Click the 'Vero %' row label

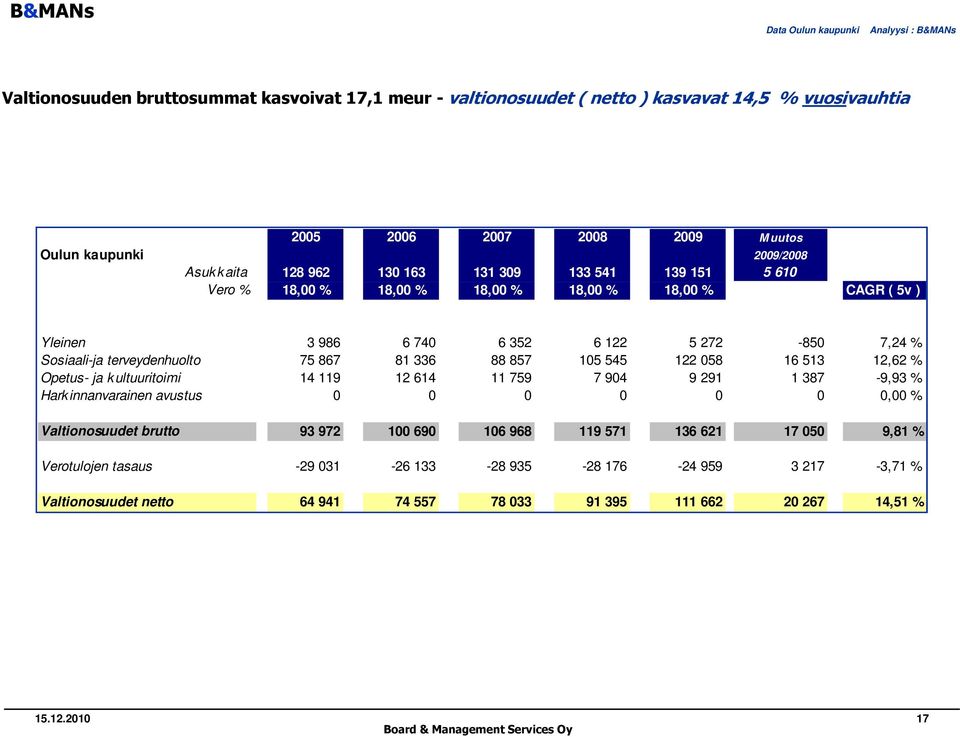[x=229, y=290]
